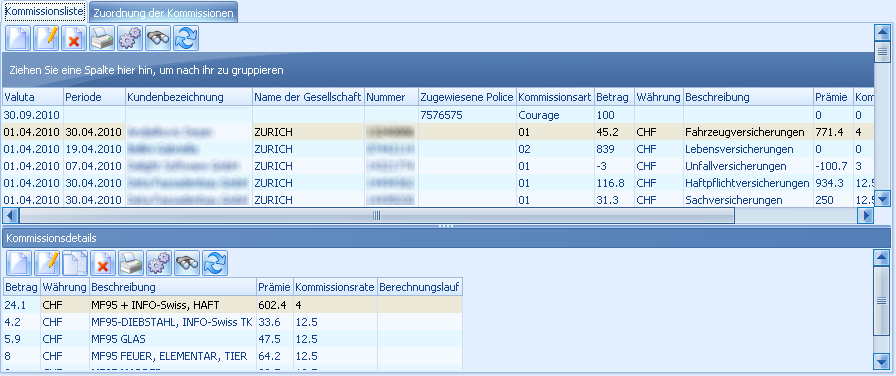This screenshot has width=896, height=376.
Task: Click up arrow of upper list's vertical scrollbar
Action: 882,33
